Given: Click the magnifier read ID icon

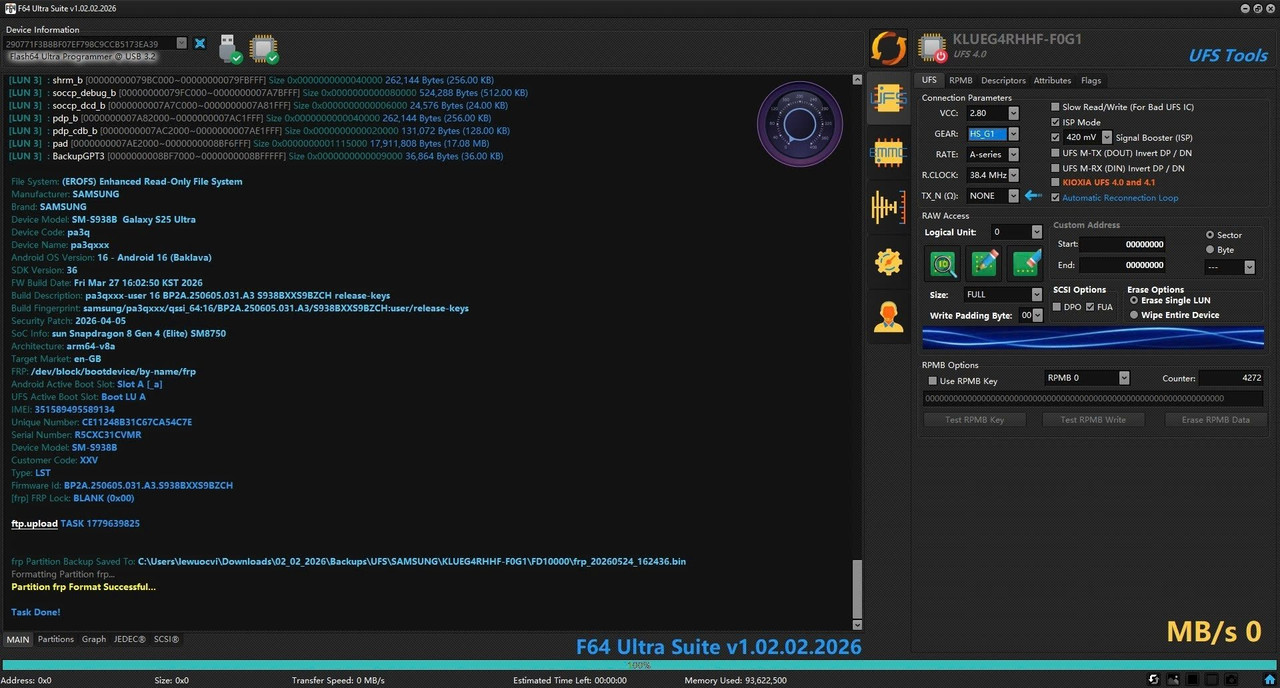Looking at the screenshot, I should pyautogui.click(x=943, y=263).
